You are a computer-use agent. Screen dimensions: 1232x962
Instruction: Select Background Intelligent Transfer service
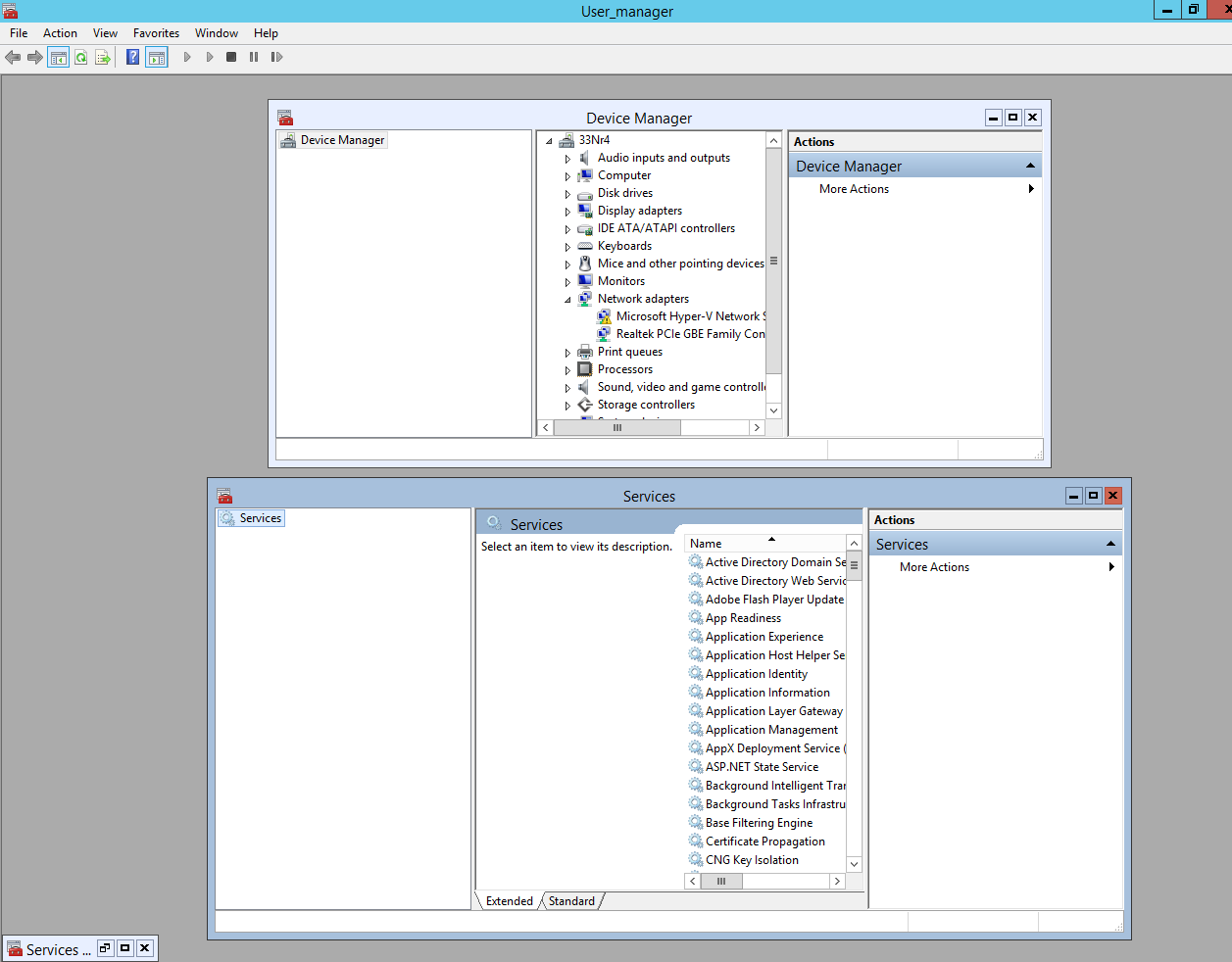click(x=766, y=786)
